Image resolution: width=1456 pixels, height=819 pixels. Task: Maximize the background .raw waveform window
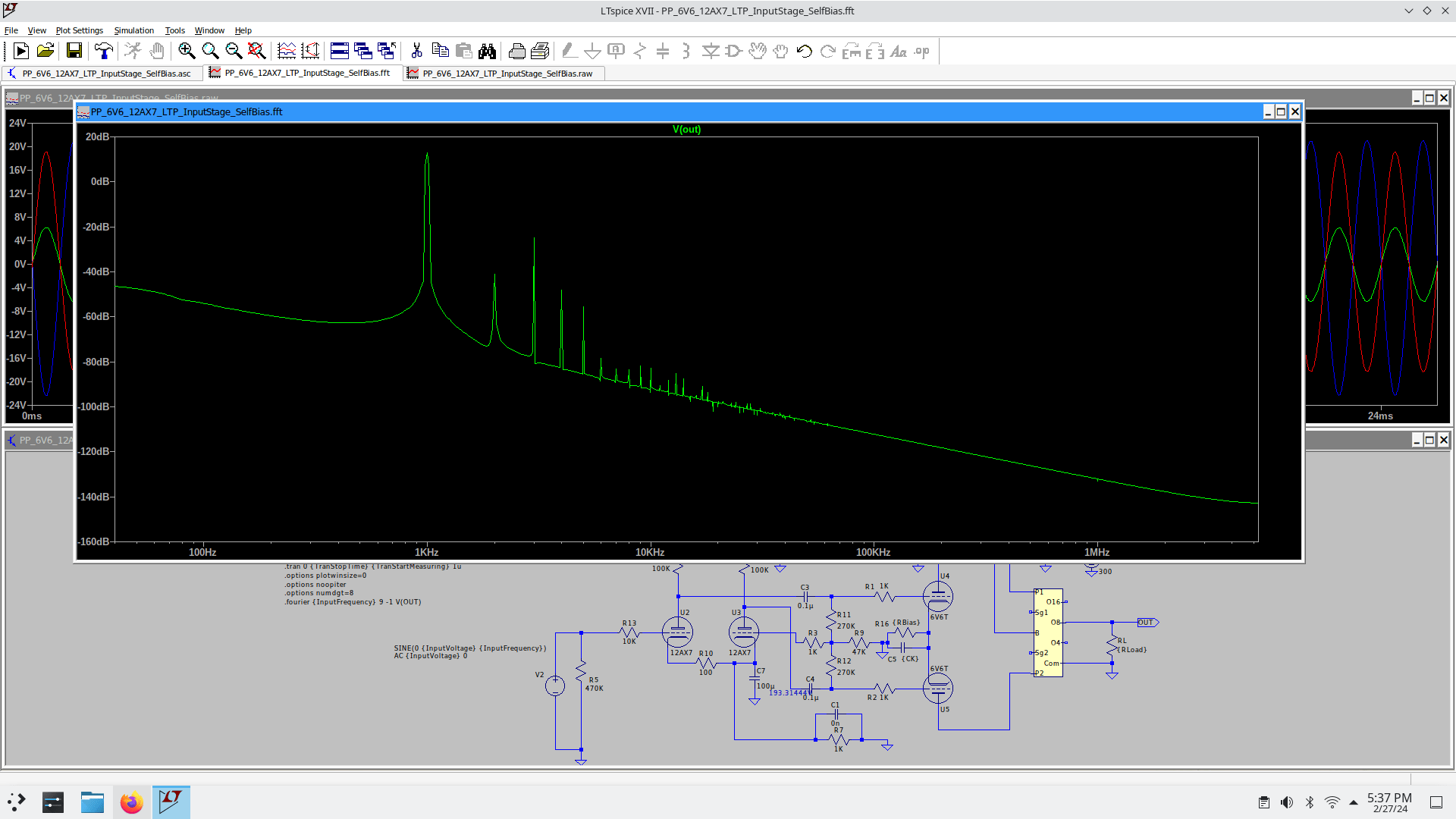[1429, 98]
